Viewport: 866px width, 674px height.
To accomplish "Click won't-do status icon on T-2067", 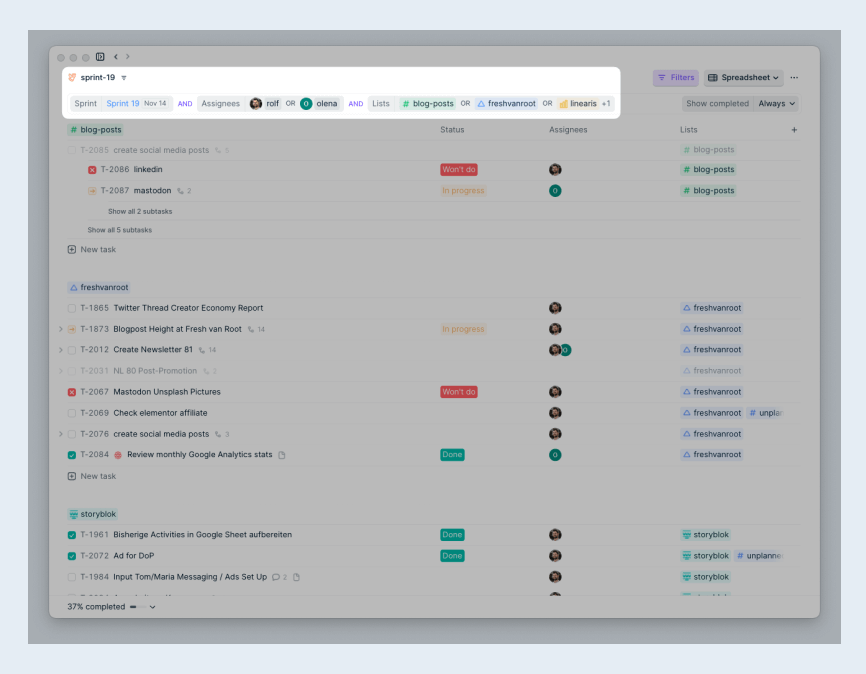I will [72, 392].
